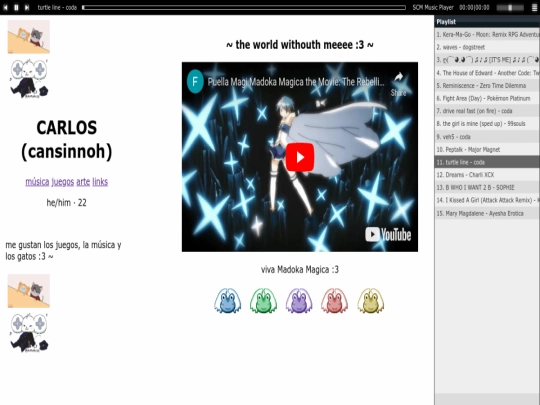Play track 9 veh5 - coda
Viewport: 540px width, 405px height.
click(x=487, y=137)
